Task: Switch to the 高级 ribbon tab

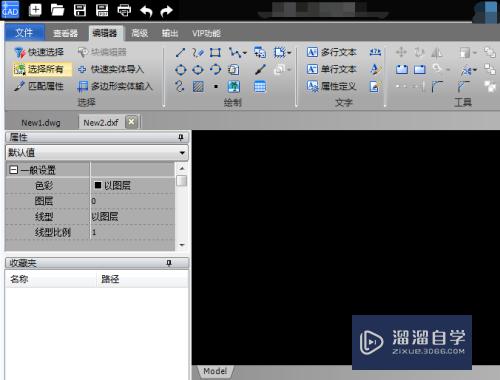Action: 140,33
